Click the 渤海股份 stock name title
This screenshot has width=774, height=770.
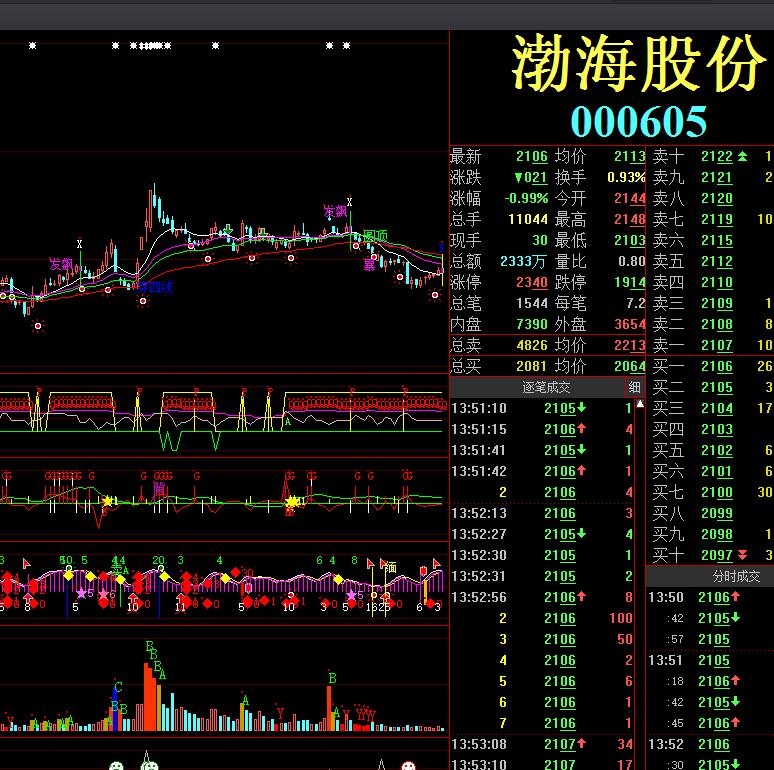tap(638, 63)
